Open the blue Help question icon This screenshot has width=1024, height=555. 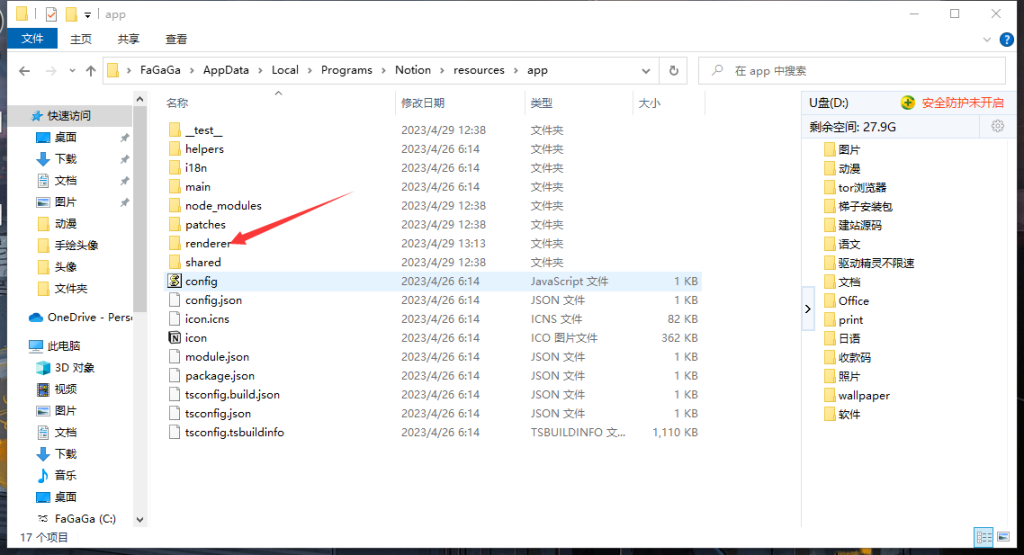[x=1007, y=40]
